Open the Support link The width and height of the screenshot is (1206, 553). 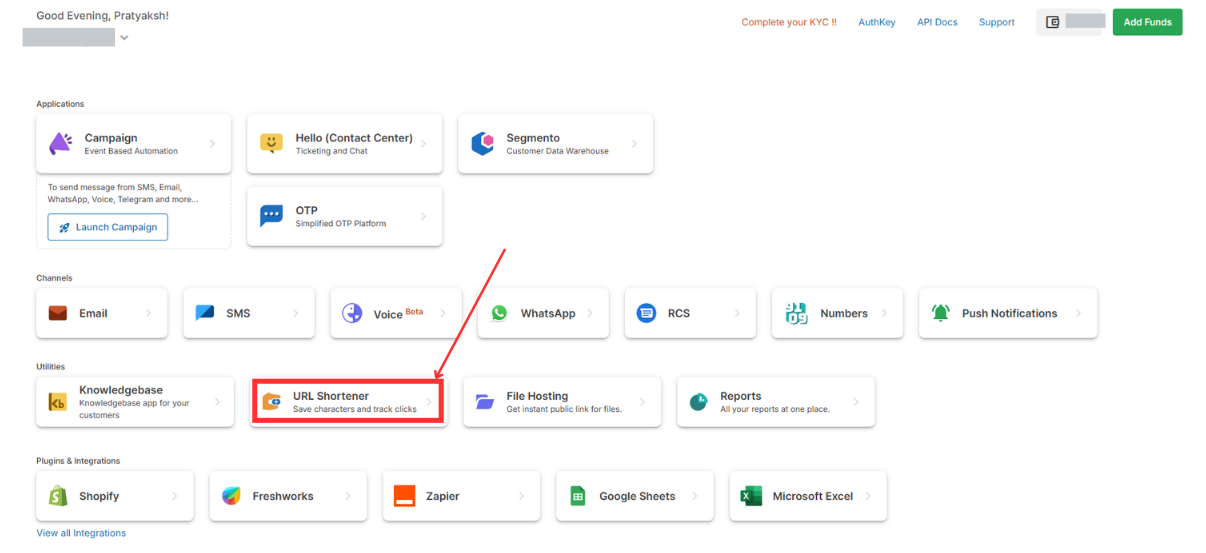point(997,22)
